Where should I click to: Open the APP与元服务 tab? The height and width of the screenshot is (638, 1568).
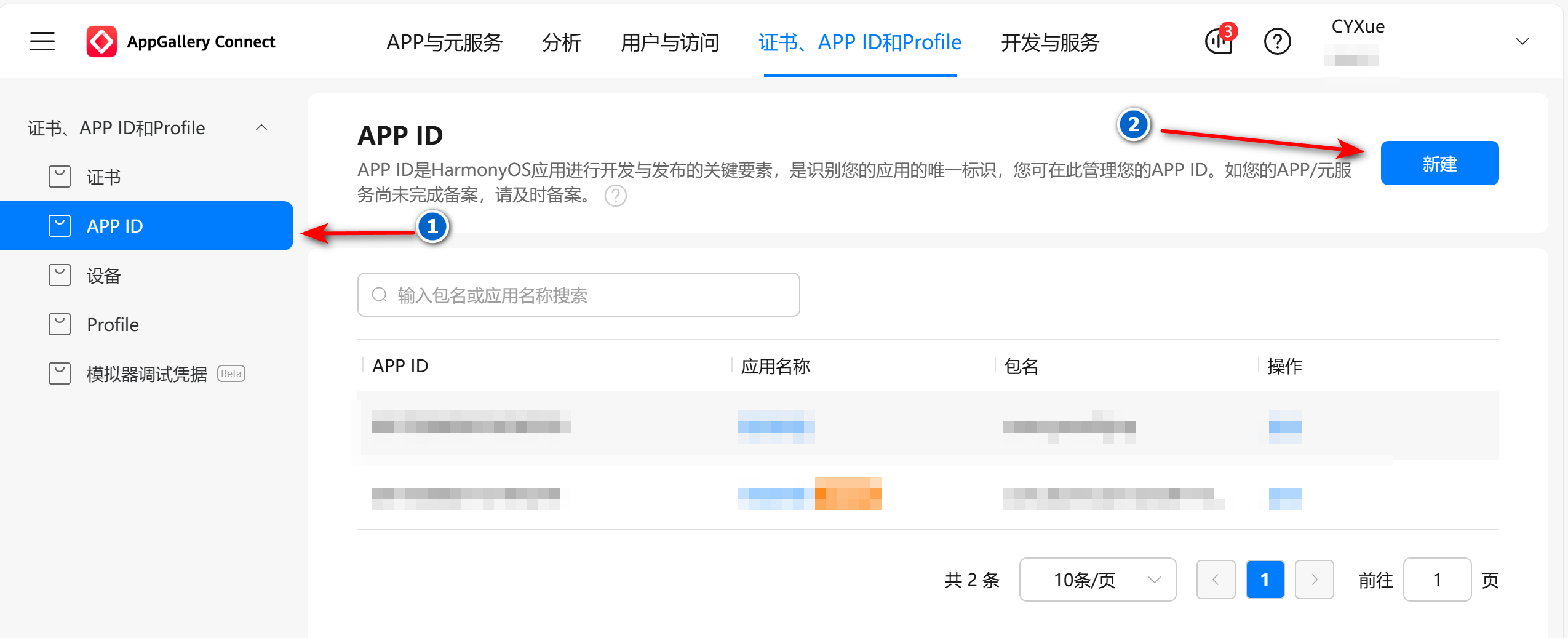click(444, 42)
